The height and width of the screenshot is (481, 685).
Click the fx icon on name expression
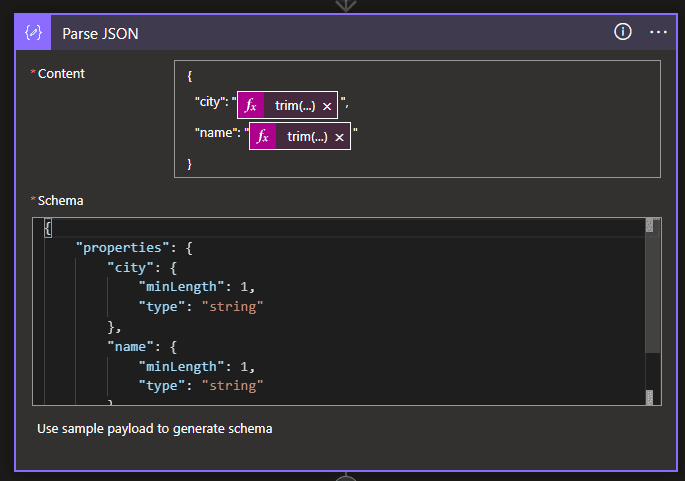[x=263, y=136]
